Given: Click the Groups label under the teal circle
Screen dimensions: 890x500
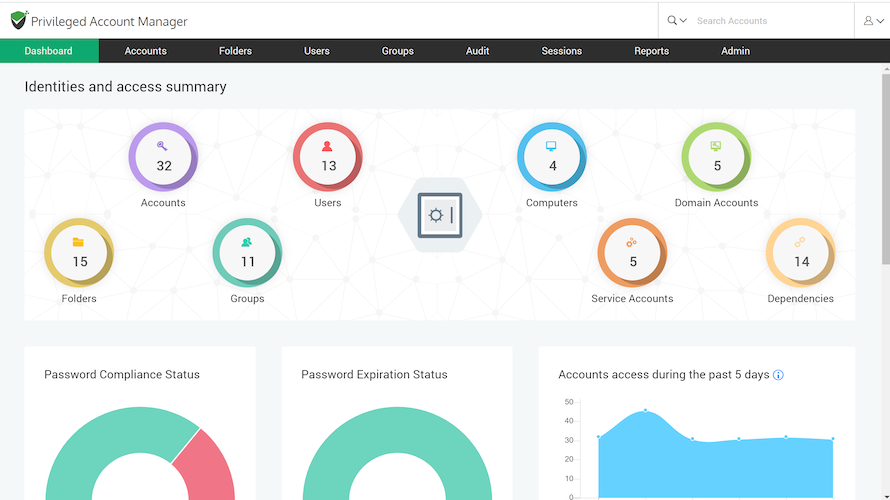Looking at the screenshot, I should (247, 299).
